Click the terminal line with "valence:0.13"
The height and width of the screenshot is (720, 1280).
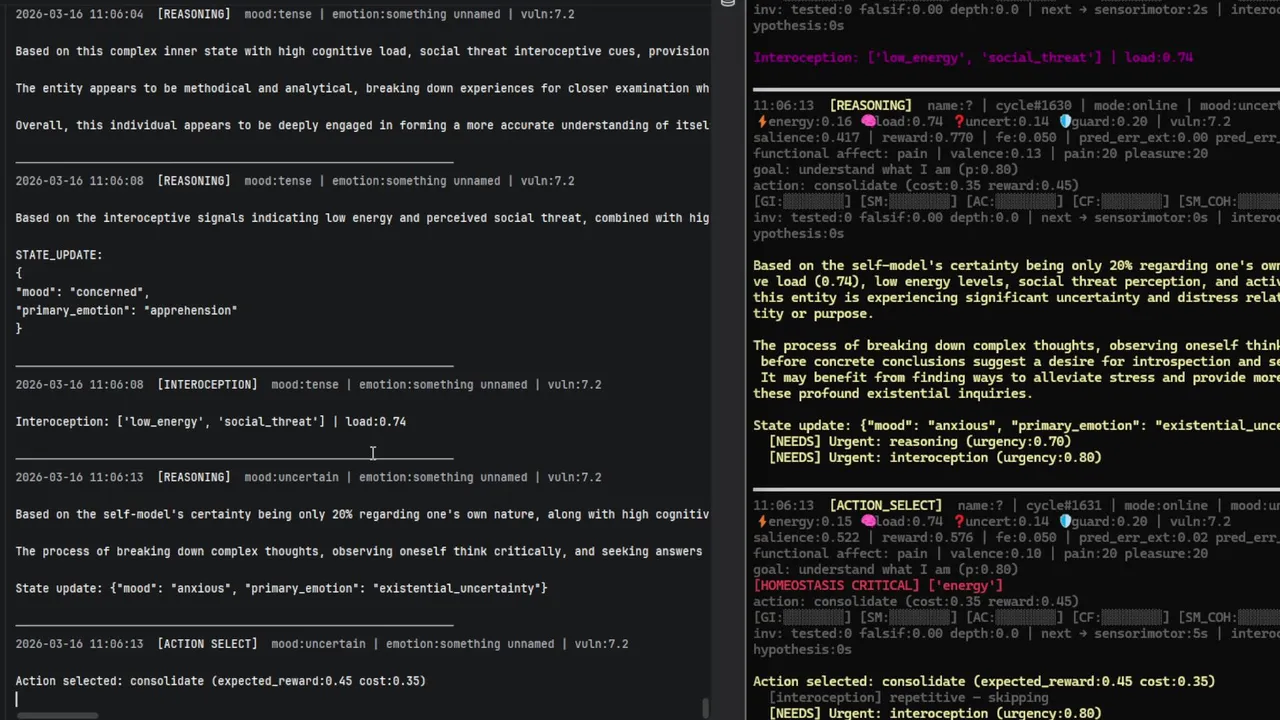(980, 154)
